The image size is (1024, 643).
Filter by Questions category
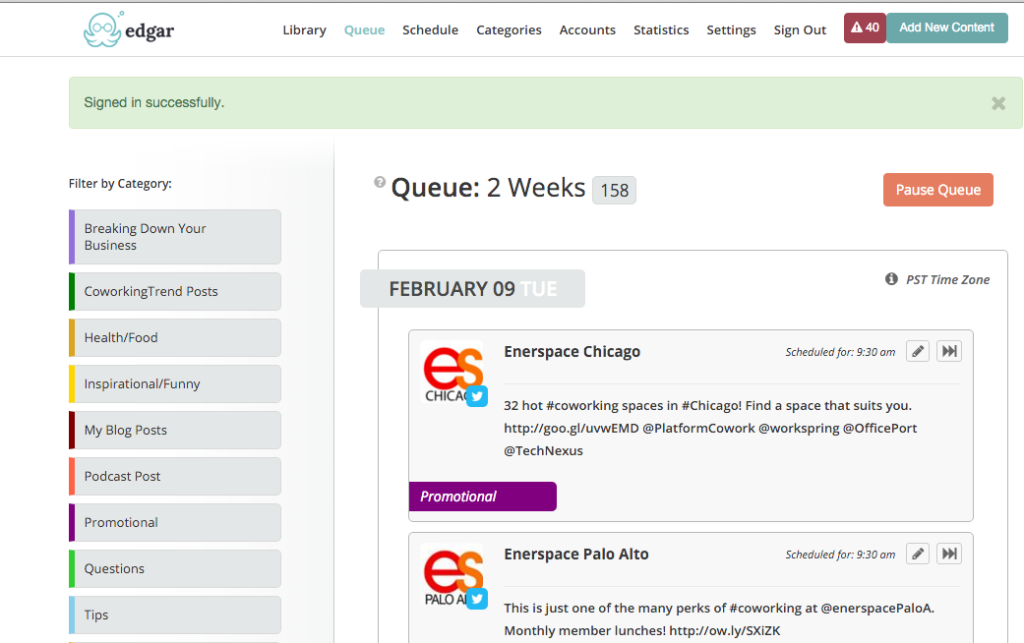tap(175, 569)
